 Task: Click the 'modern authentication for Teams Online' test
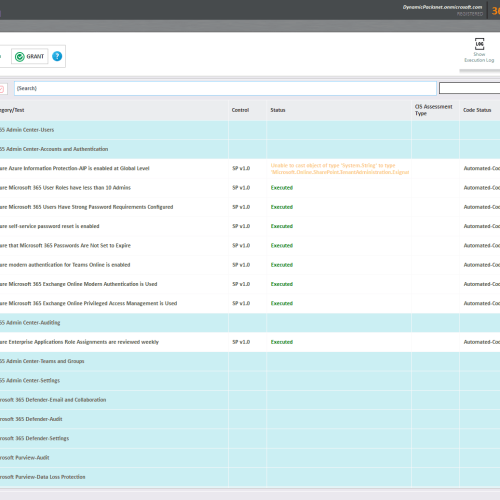pyautogui.click(x=65, y=265)
